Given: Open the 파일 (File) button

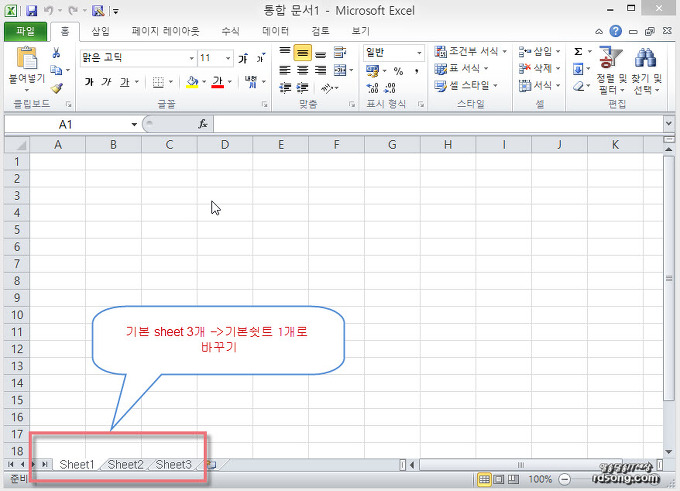Looking at the screenshot, I should (25, 31).
